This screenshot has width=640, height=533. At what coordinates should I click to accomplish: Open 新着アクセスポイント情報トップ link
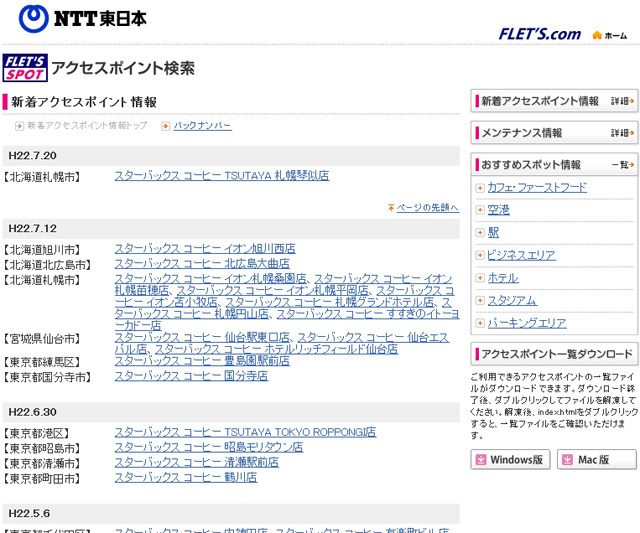pos(87,126)
